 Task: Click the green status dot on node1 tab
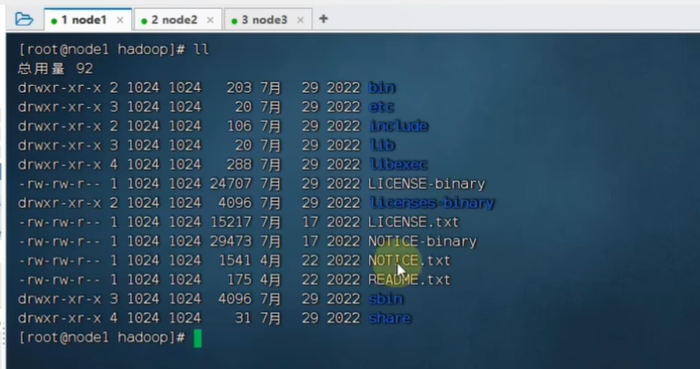(54, 21)
